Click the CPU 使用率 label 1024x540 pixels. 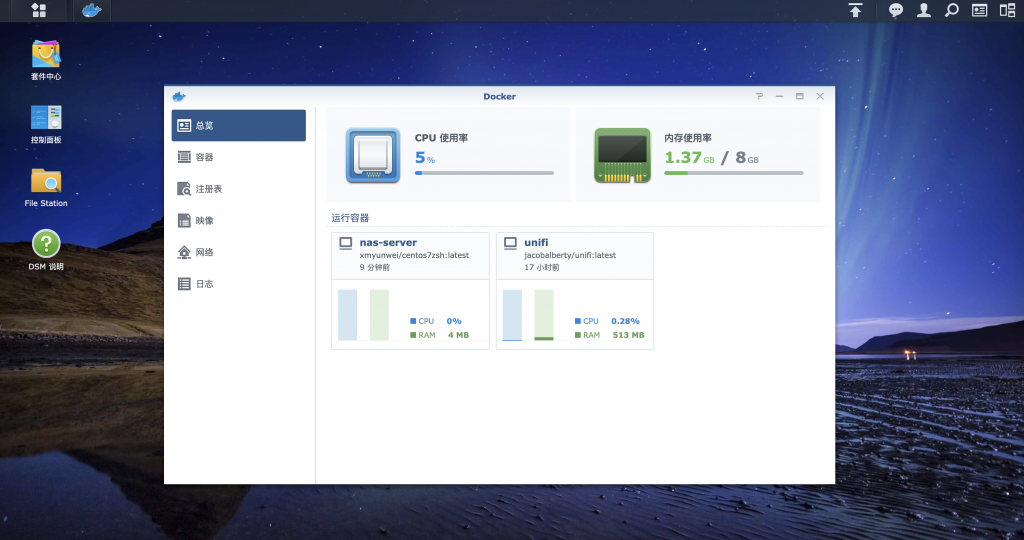tap(441, 138)
